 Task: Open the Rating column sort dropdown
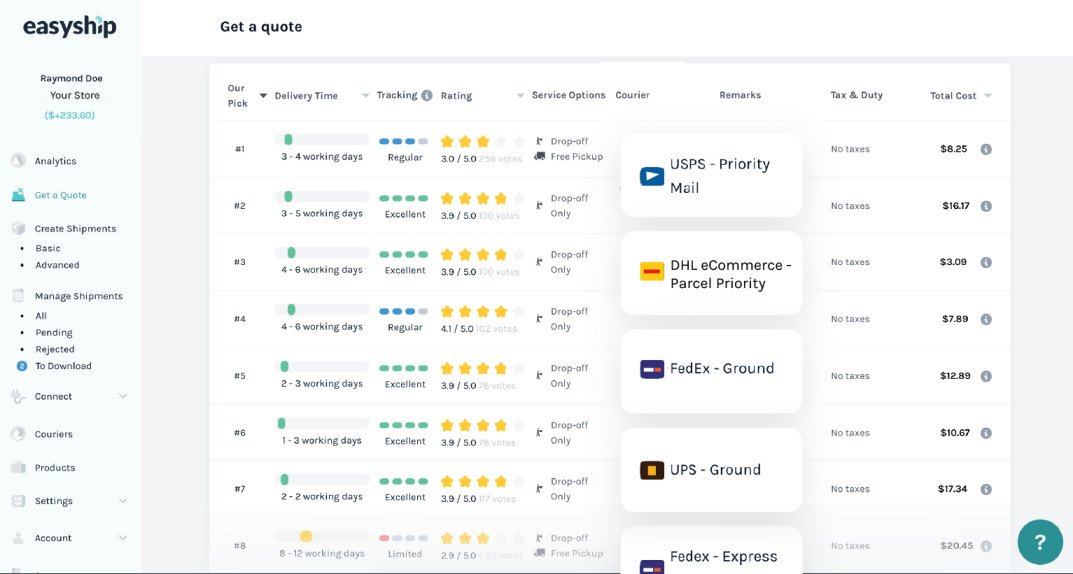520,96
